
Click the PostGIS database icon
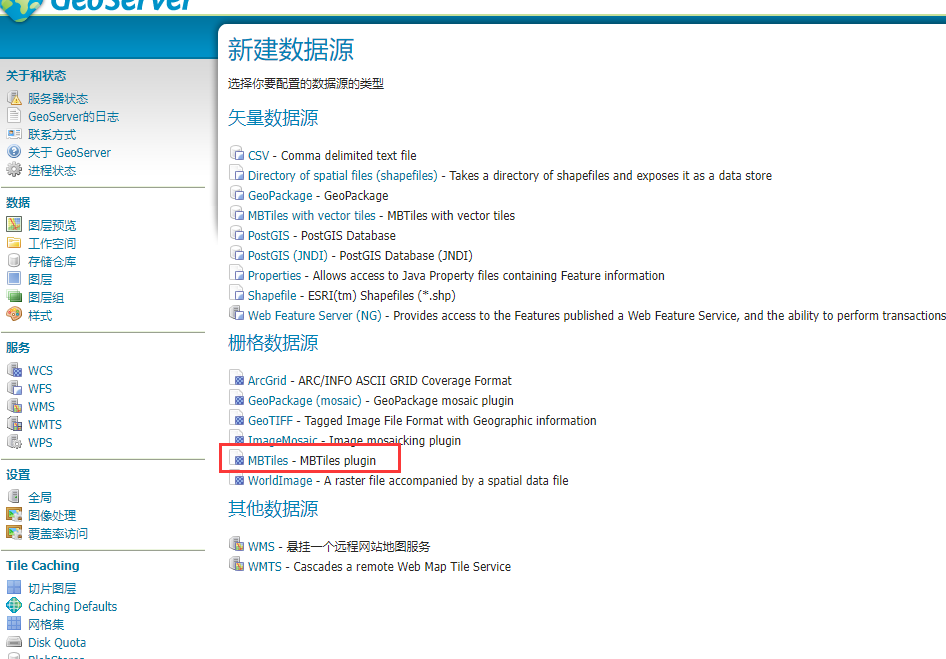[237, 235]
